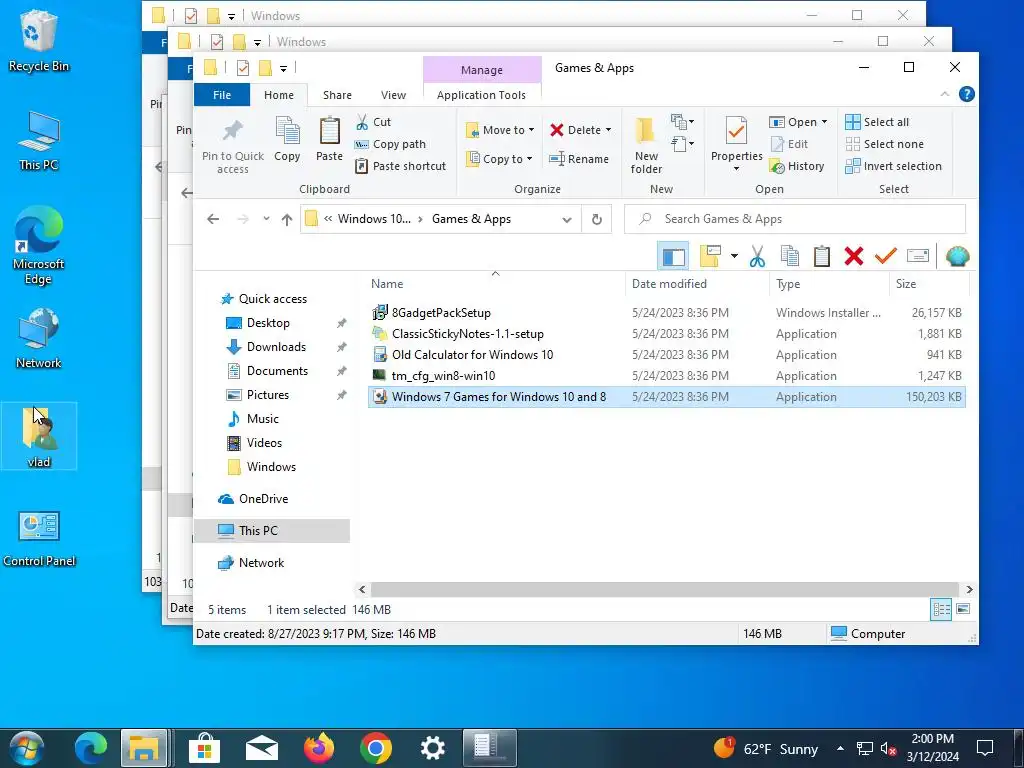Collapse the ribbon with the chevron
This screenshot has width=1024, height=768.
[944, 95]
